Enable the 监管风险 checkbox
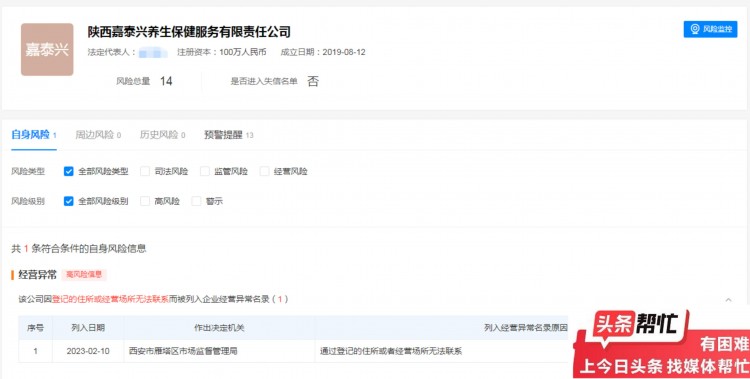This screenshot has height=379, width=750. click(205, 171)
